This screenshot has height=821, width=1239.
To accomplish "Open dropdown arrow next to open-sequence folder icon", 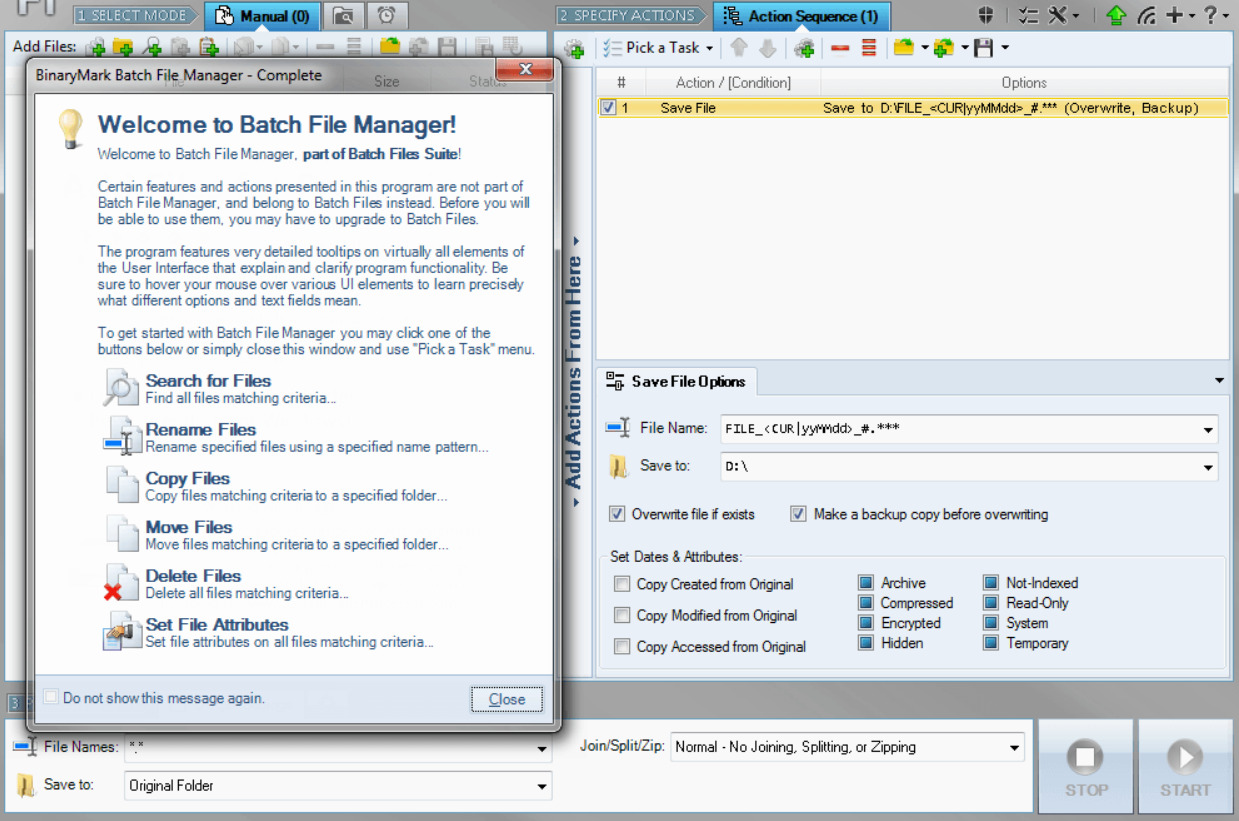I will point(924,48).
